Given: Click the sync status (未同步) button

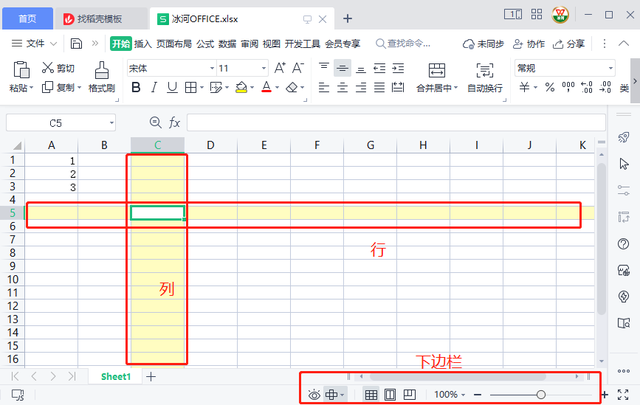Looking at the screenshot, I should pos(483,44).
